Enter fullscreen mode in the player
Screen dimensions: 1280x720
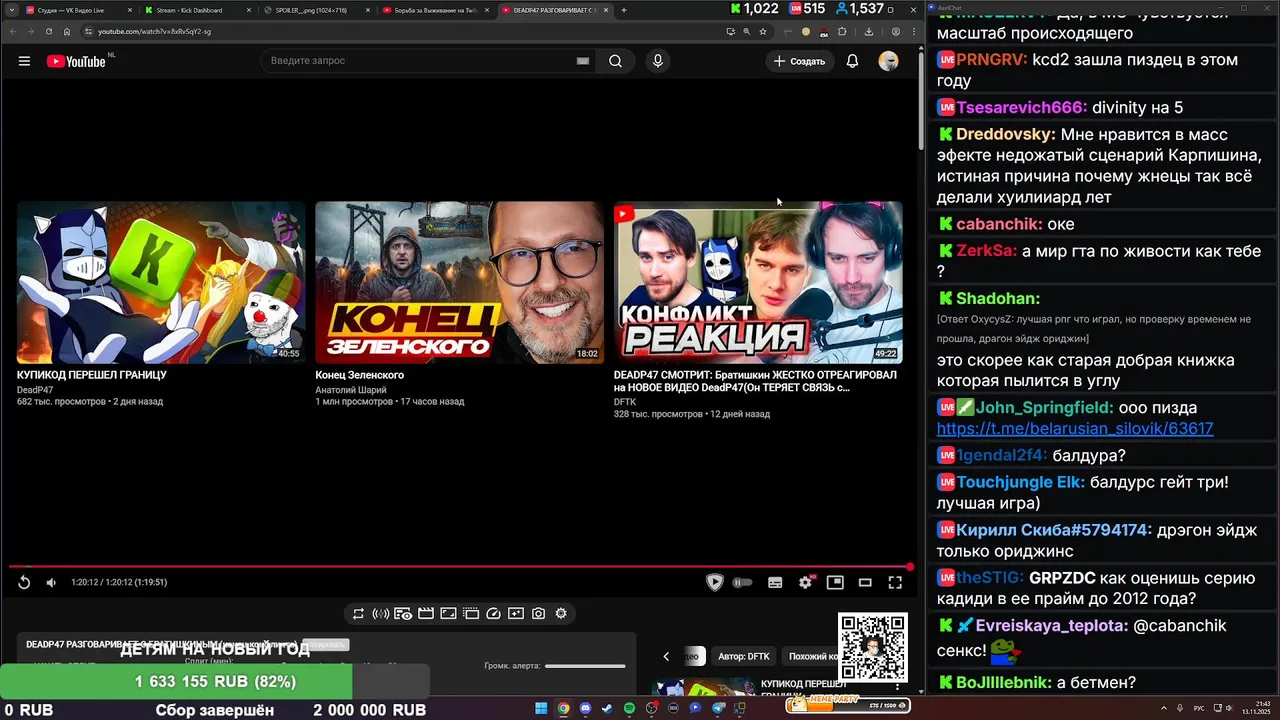click(x=895, y=582)
